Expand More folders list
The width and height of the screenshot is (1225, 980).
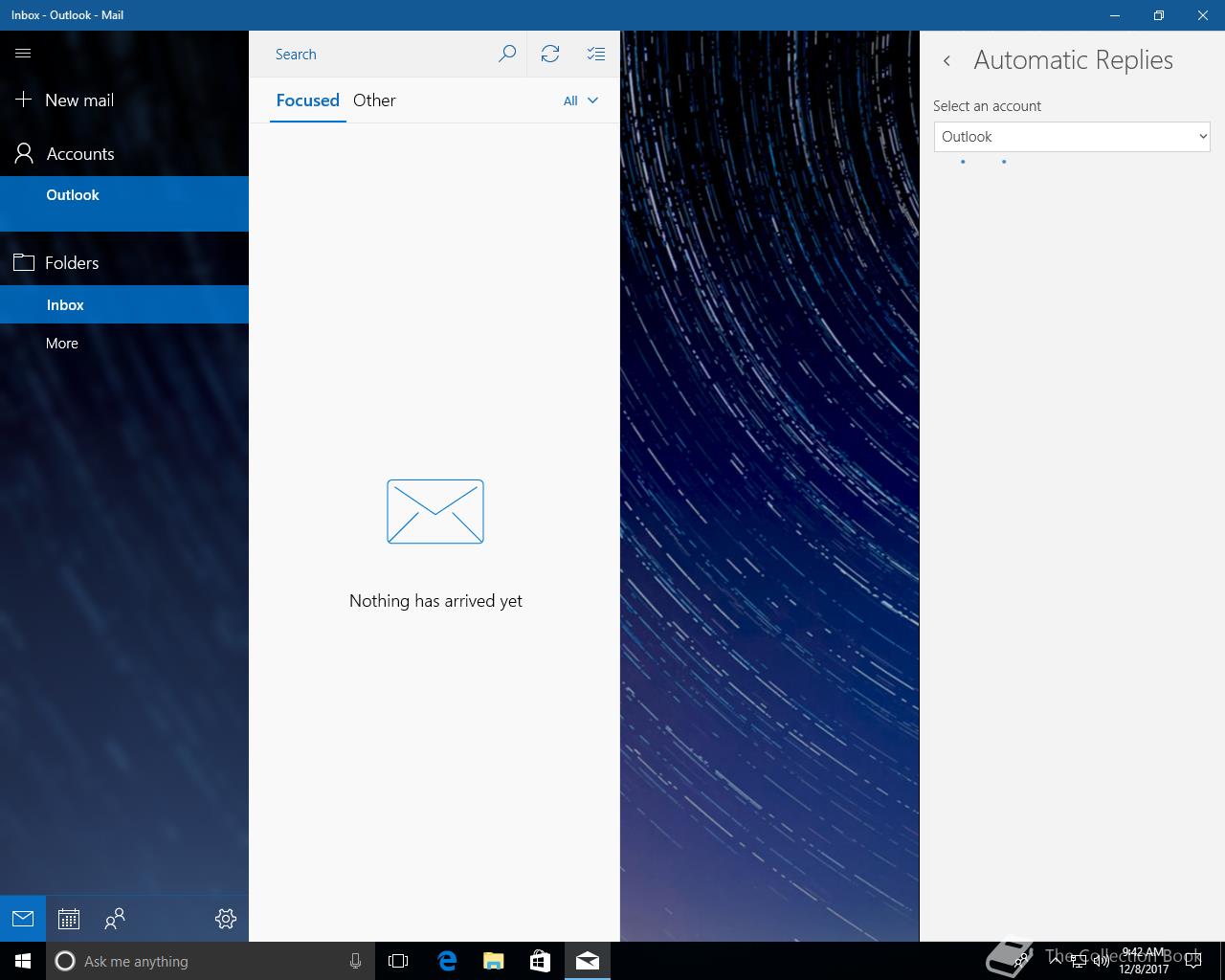tap(62, 343)
